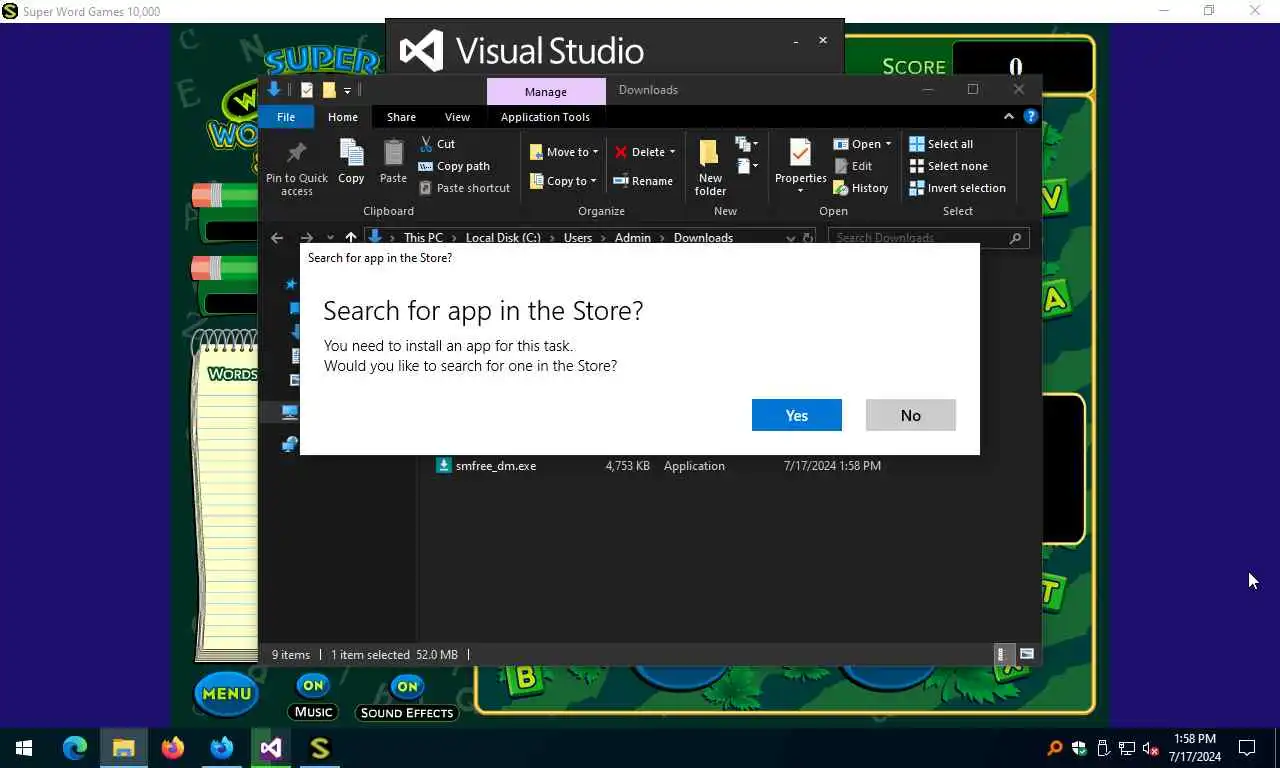Click the red Delete icon
The width and height of the screenshot is (1280, 768).
point(621,152)
